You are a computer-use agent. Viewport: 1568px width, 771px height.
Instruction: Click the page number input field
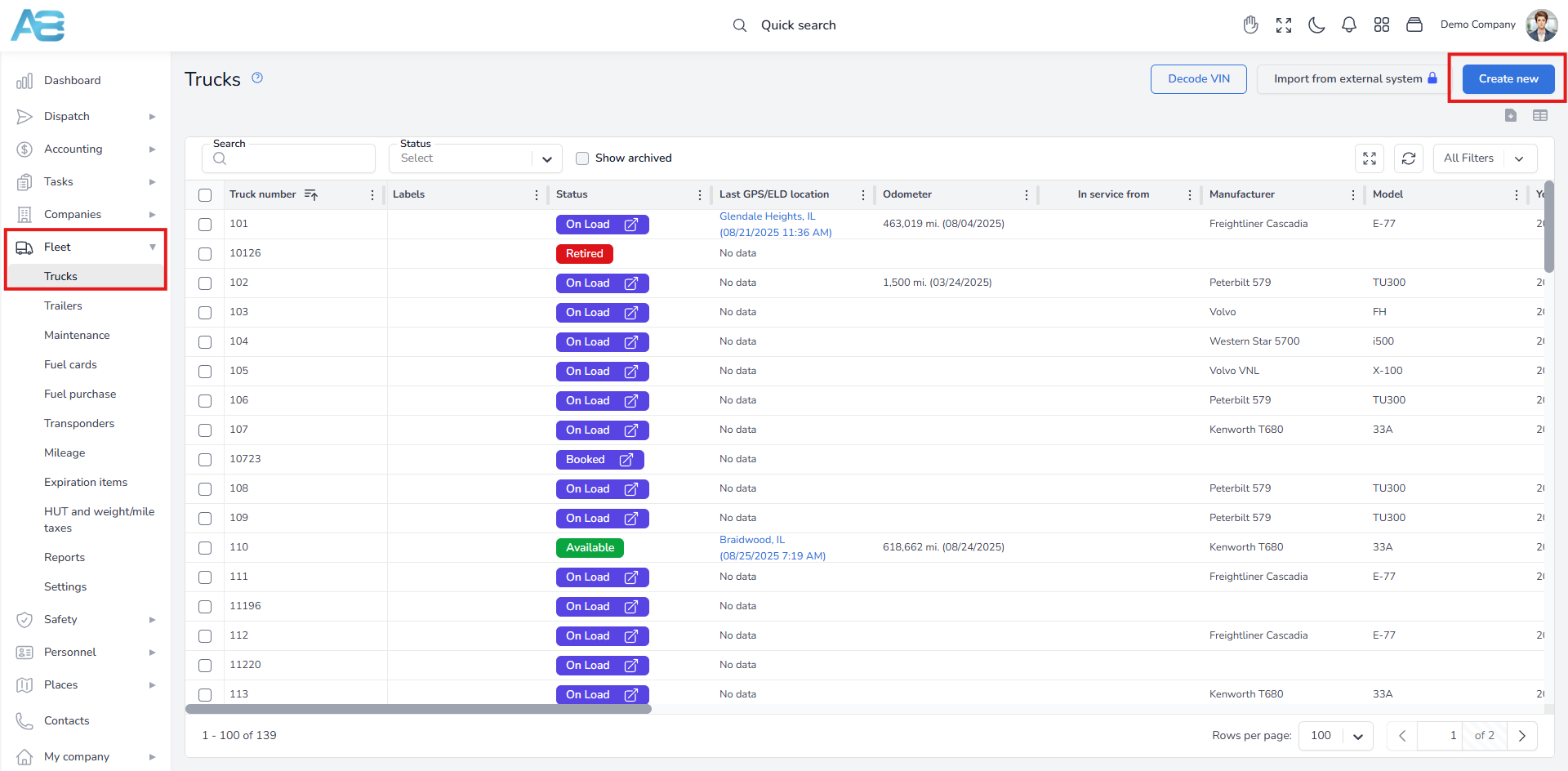point(1440,736)
